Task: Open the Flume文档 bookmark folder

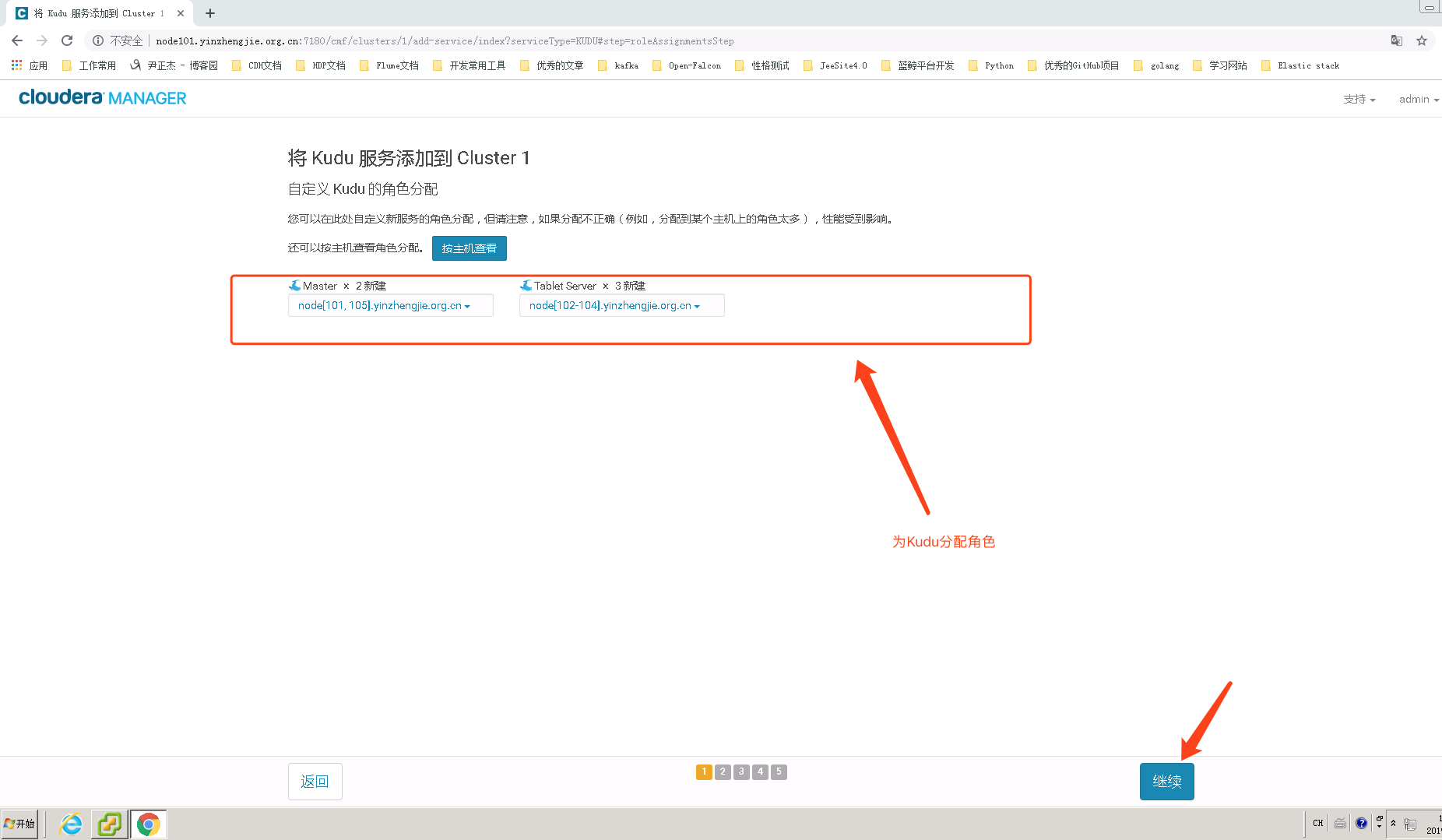Action: point(389,65)
